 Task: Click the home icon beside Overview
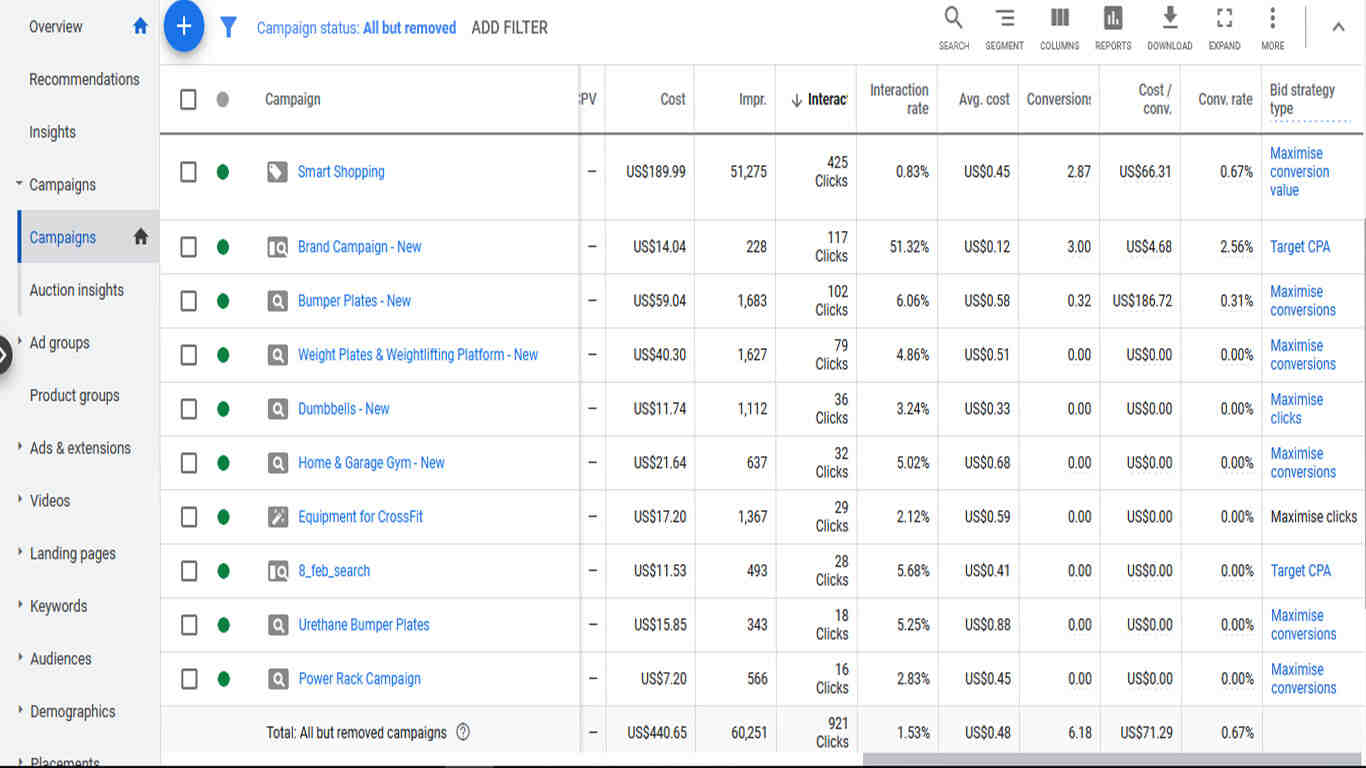(140, 26)
